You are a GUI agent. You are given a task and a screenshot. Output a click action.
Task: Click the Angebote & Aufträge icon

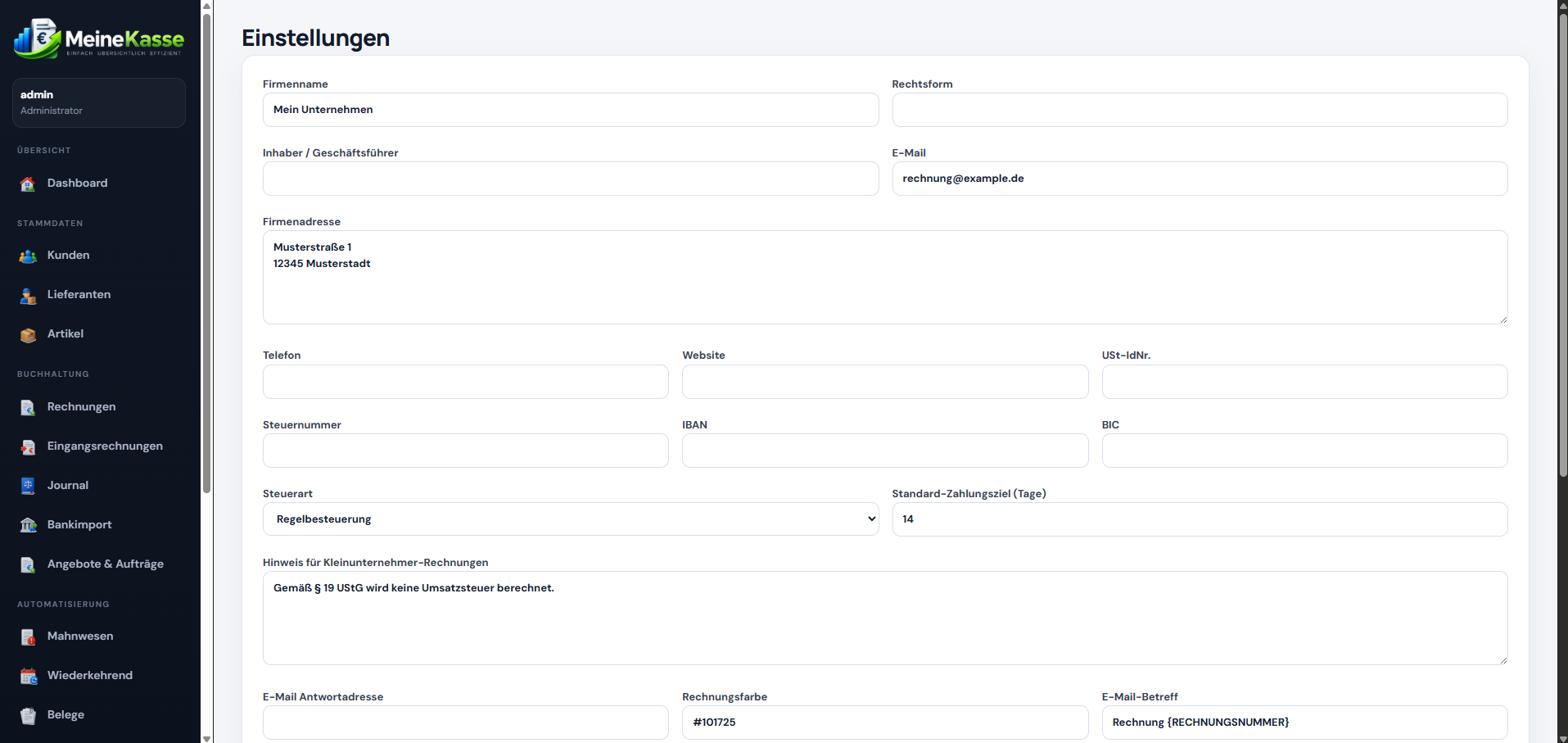click(28, 564)
